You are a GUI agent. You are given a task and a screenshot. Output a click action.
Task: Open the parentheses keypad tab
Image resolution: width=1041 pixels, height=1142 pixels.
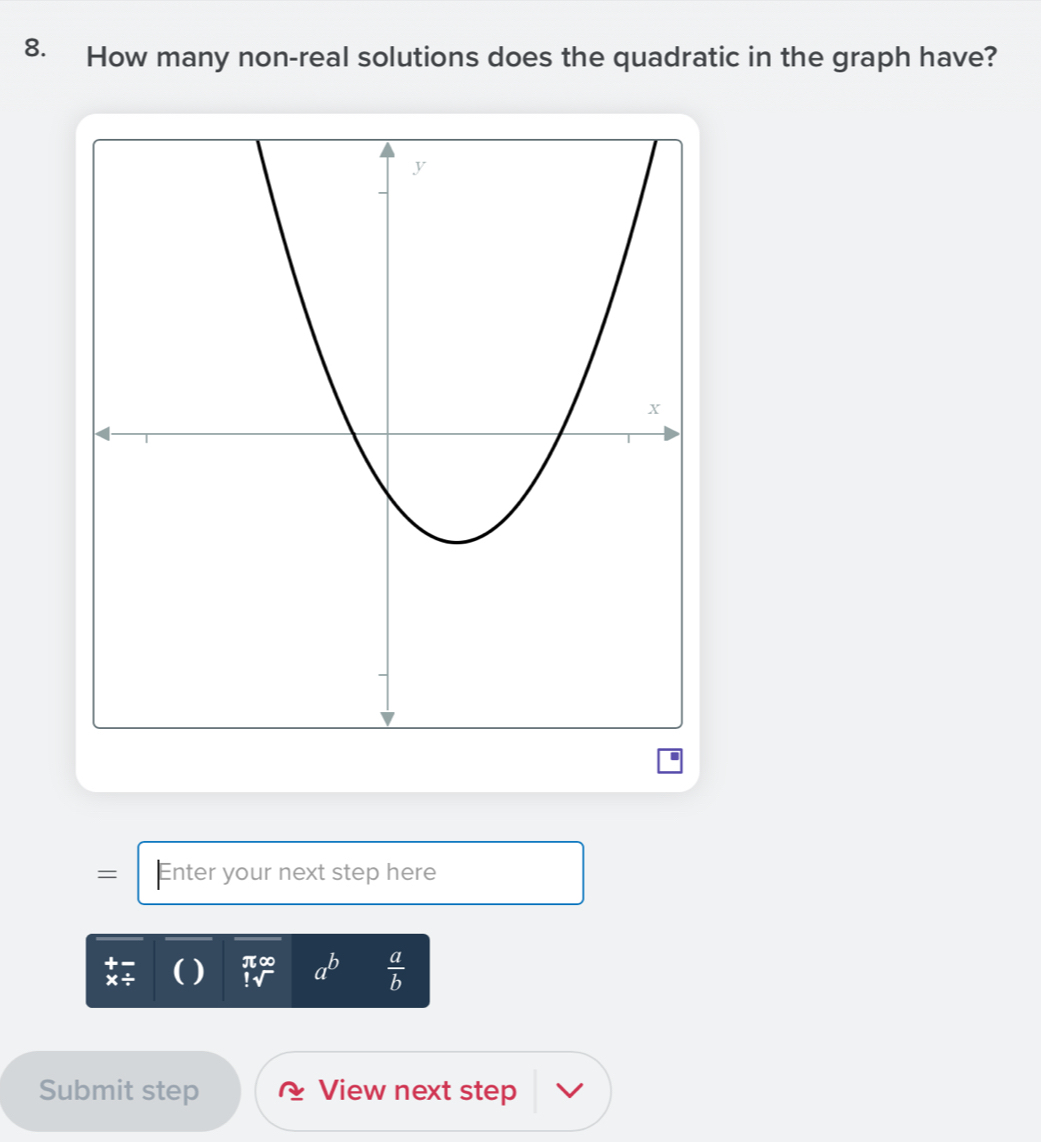[x=188, y=971]
